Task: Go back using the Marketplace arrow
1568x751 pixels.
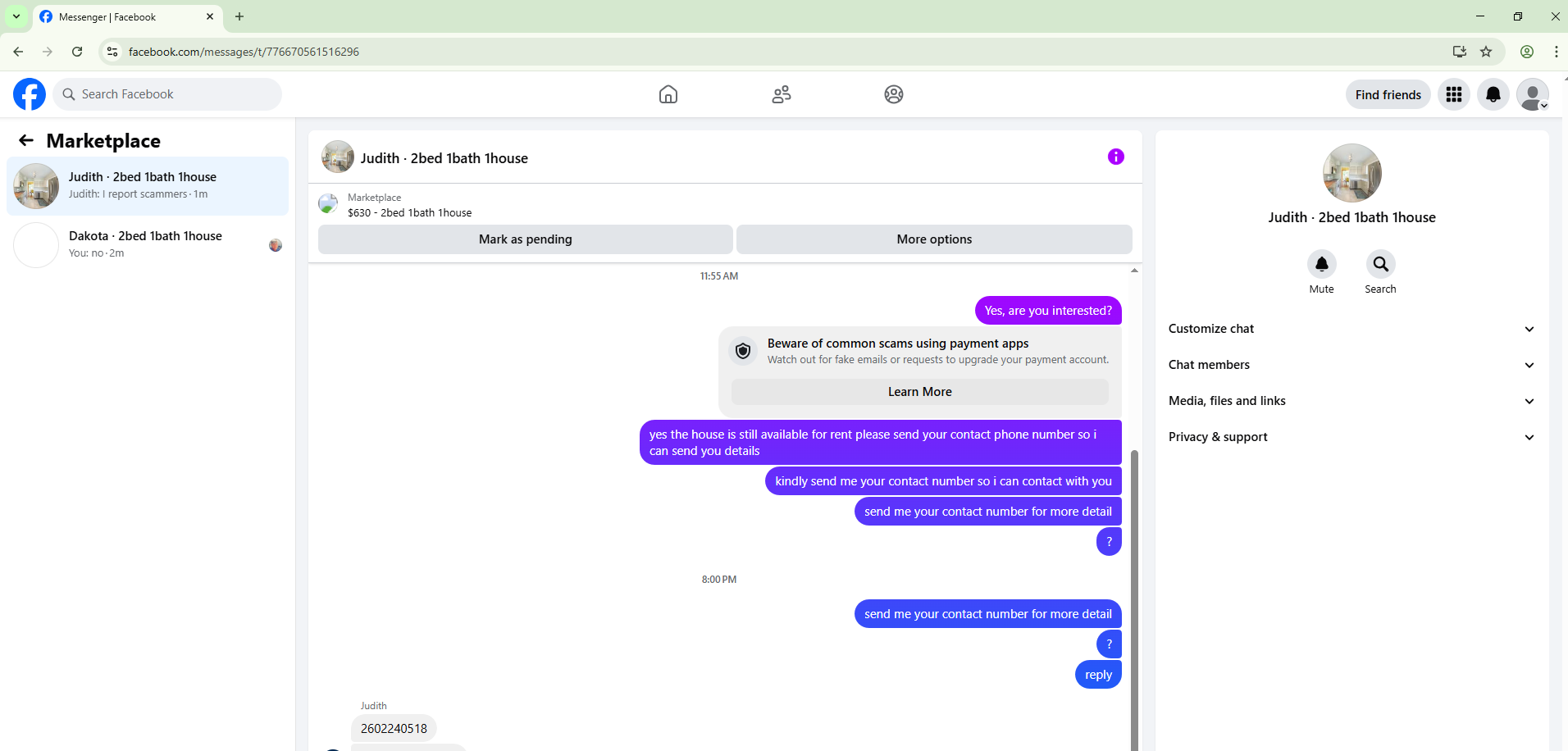Action: (x=26, y=140)
